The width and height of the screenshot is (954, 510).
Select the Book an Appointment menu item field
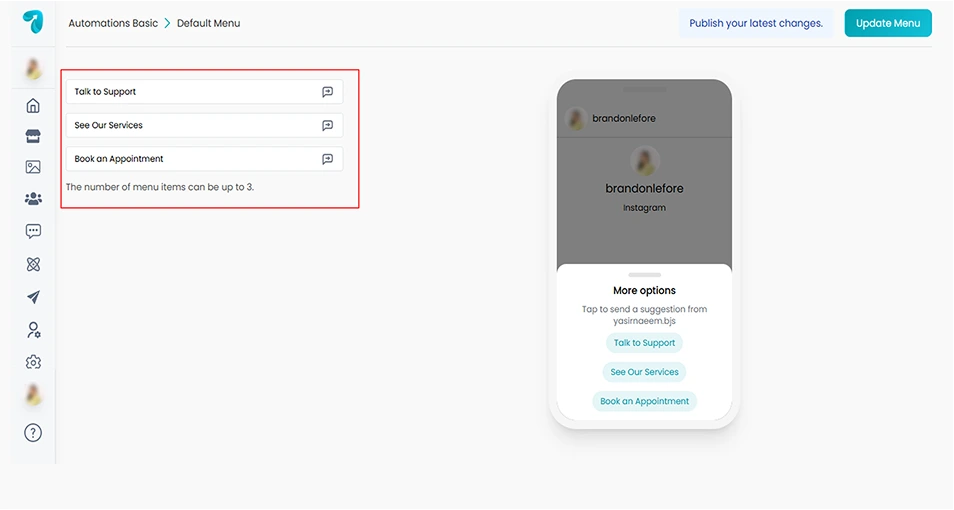point(204,159)
